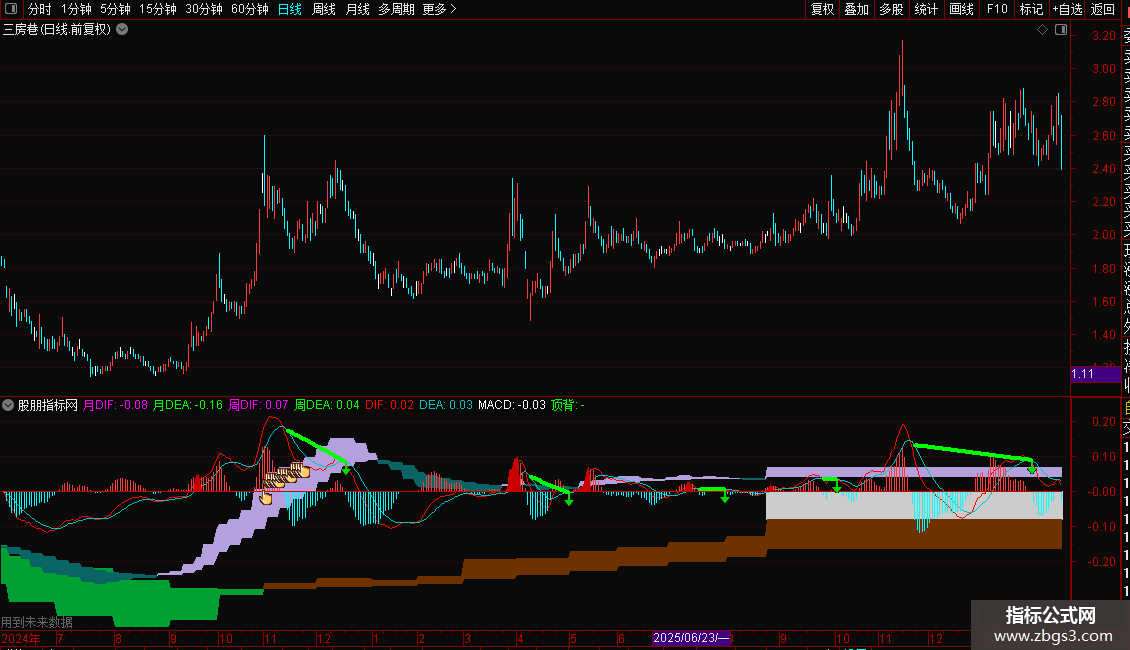This screenshot has width=1130, height=650.
Task: Expand the 三房巷 chart title dropdown arrow
Action: click(122, 29)
